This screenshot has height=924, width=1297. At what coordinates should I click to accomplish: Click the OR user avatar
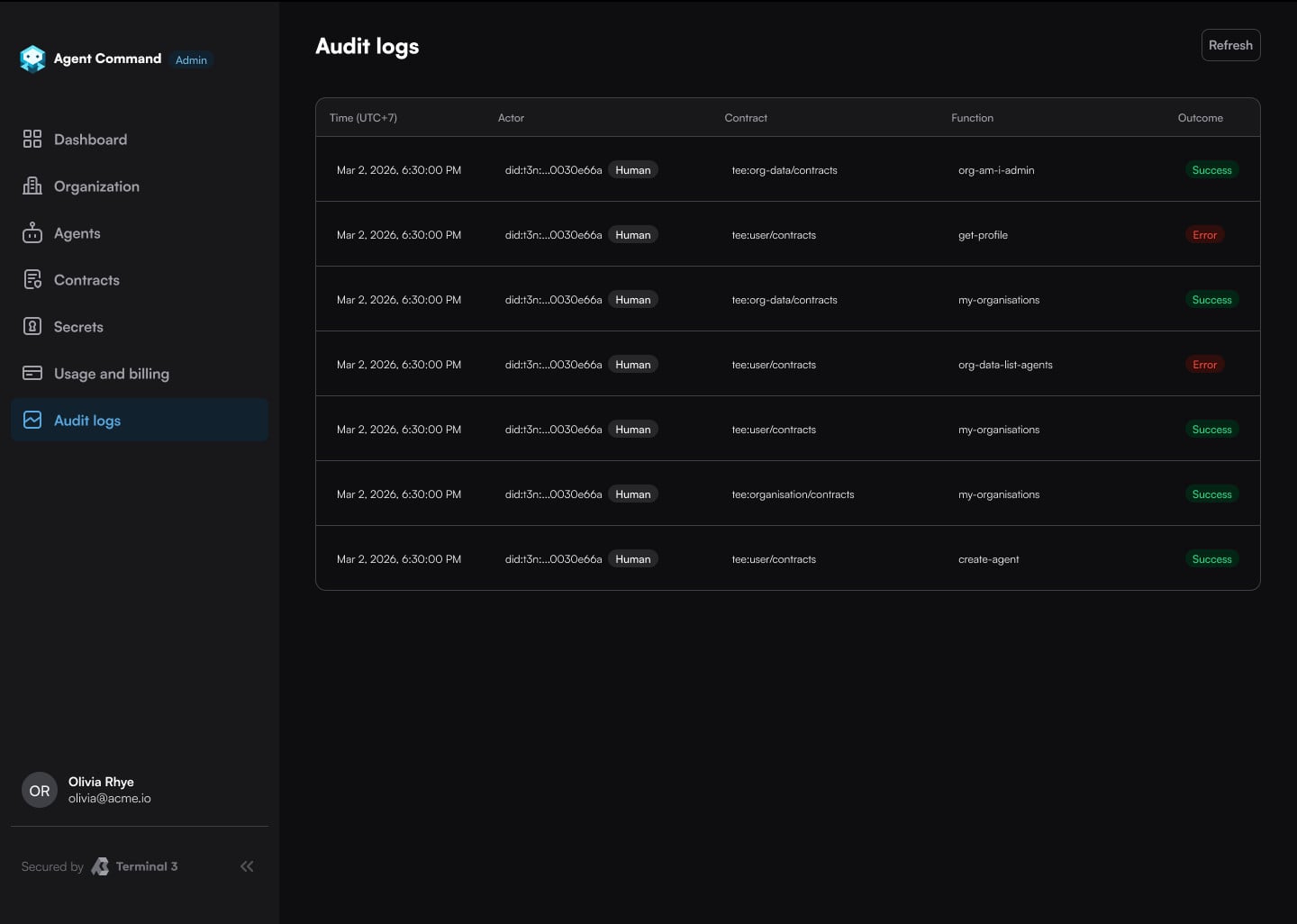click(x=40, y=790)
